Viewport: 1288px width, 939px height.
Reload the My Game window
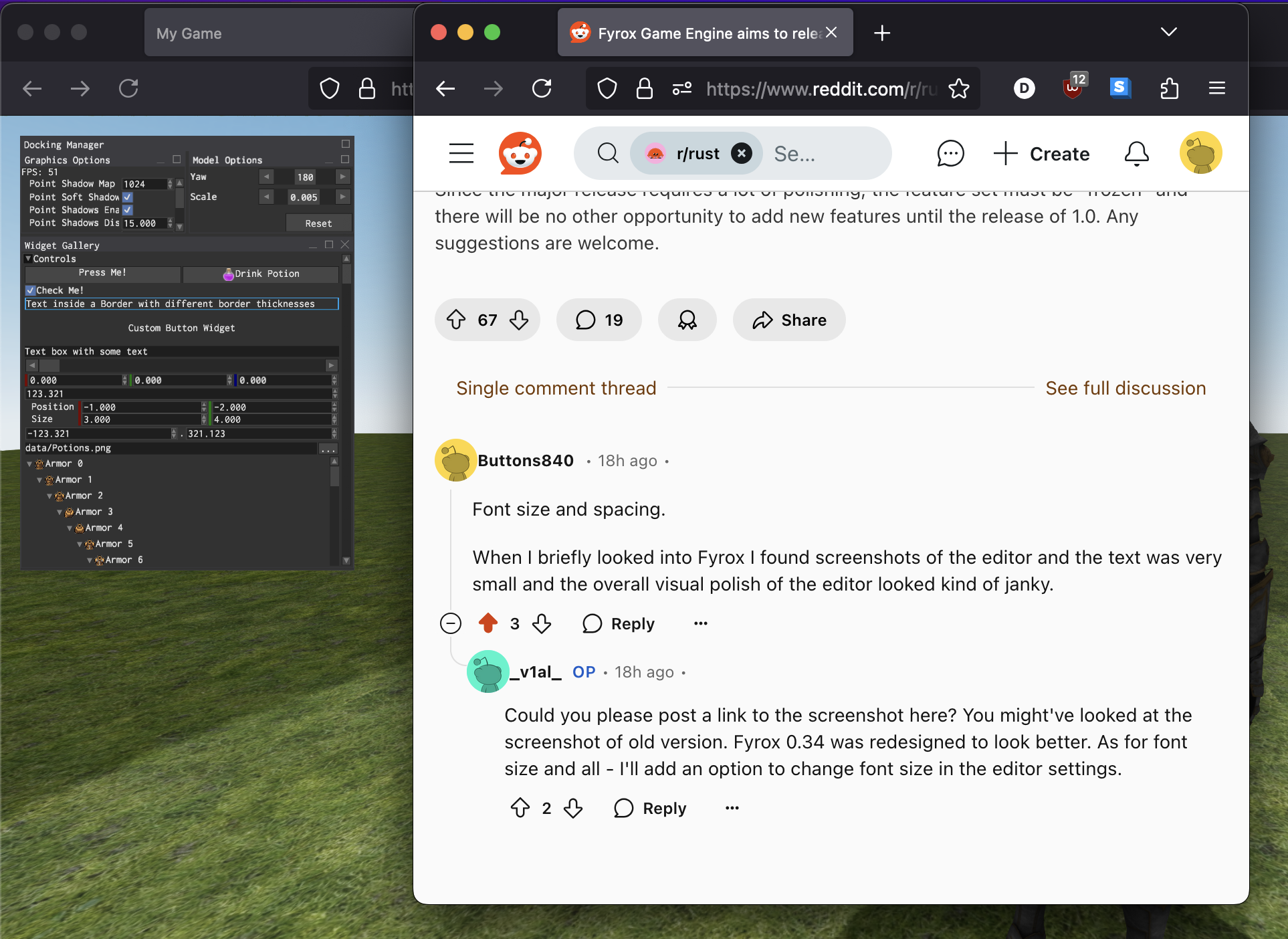128,88
